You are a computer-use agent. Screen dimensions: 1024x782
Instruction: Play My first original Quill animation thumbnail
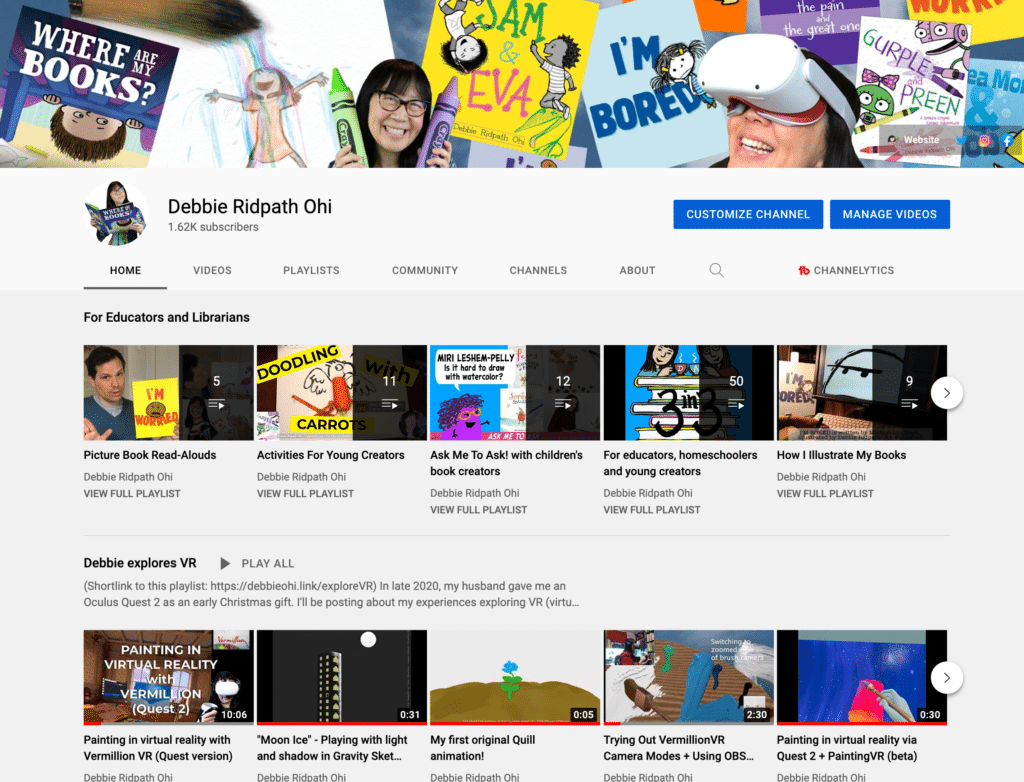515,677
